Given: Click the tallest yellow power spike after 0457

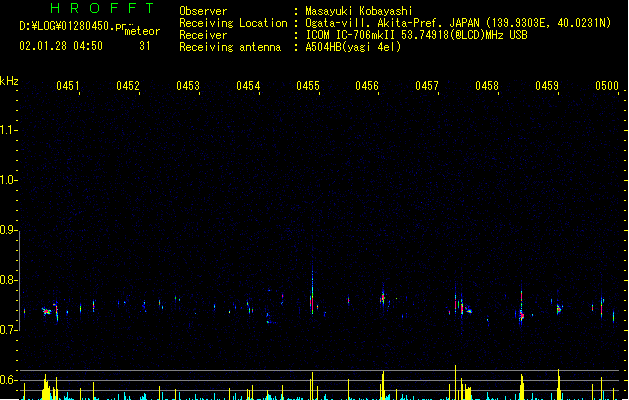Looking at the screenshot, I should pos(455,382).
